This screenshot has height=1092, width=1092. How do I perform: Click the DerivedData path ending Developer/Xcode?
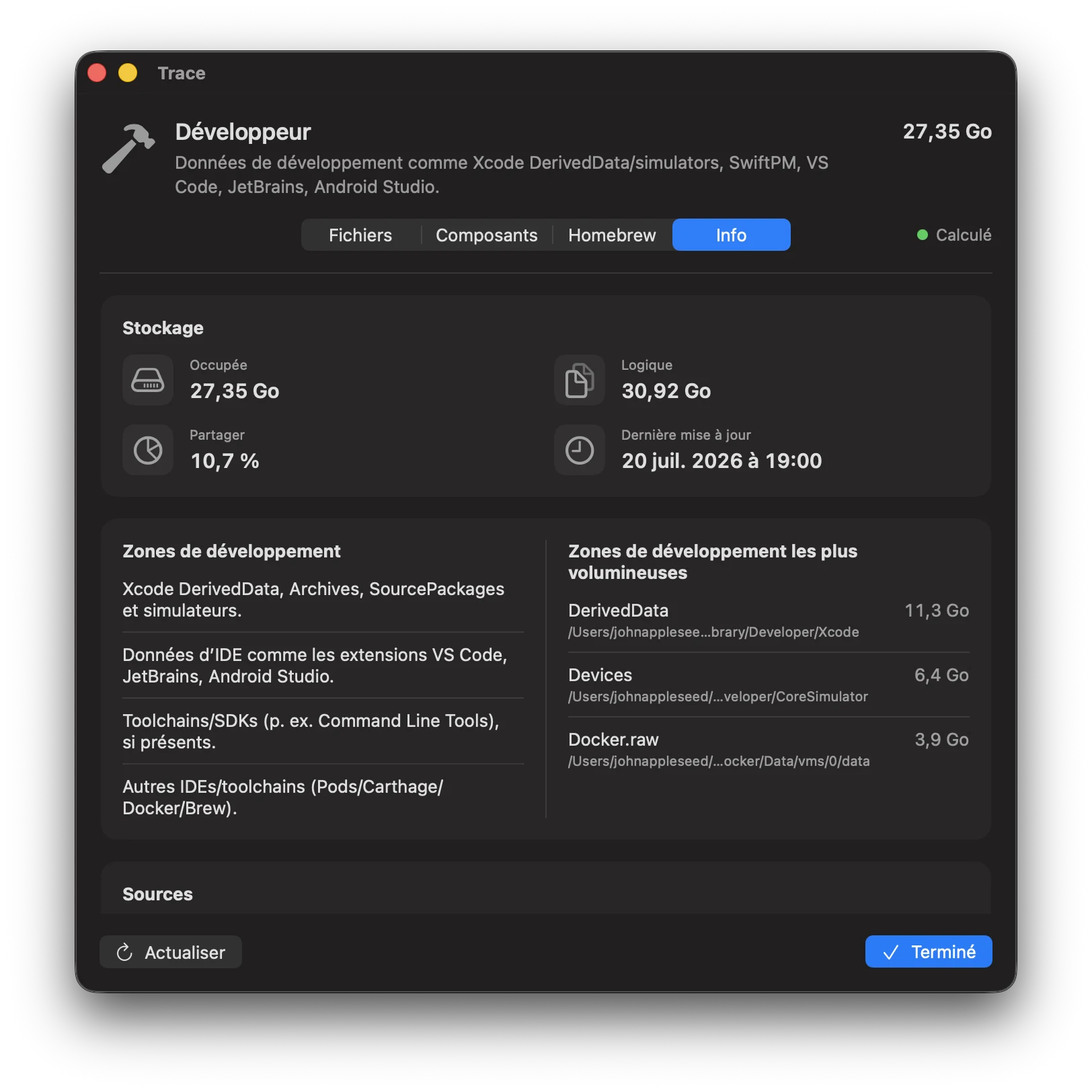(x=713, y=632)
